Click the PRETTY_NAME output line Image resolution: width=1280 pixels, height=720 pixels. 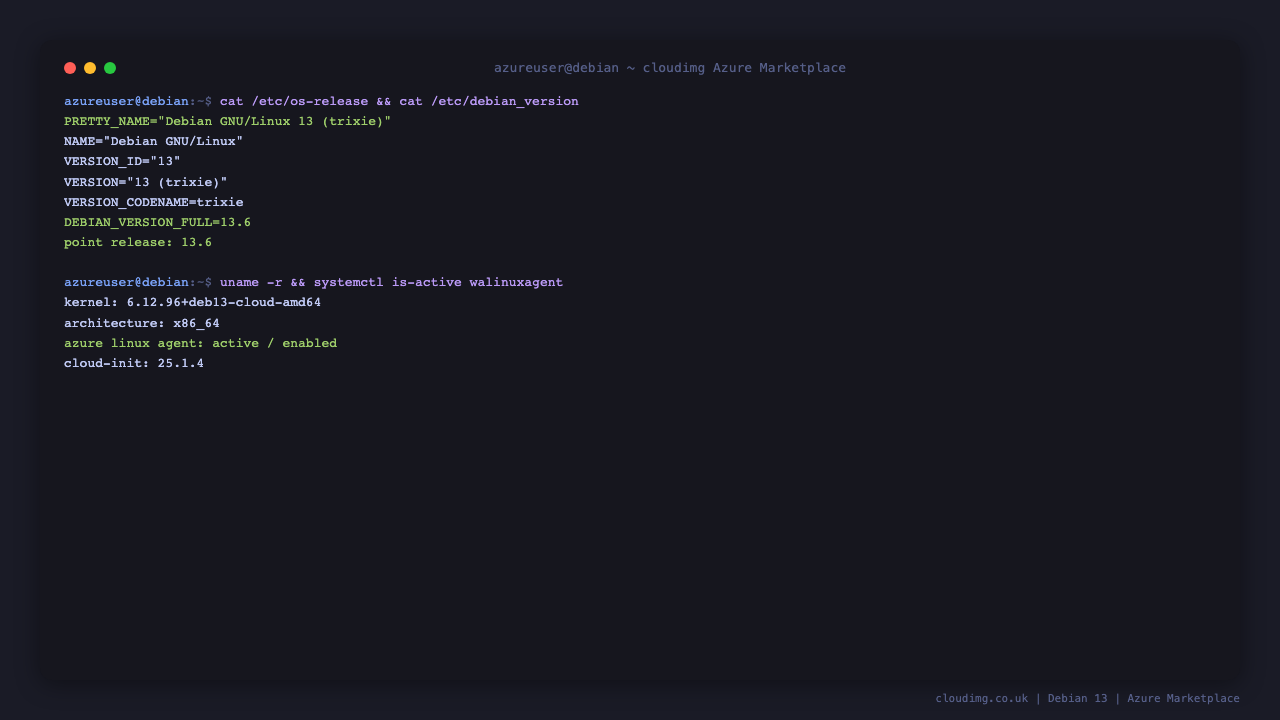coord(228,121)
